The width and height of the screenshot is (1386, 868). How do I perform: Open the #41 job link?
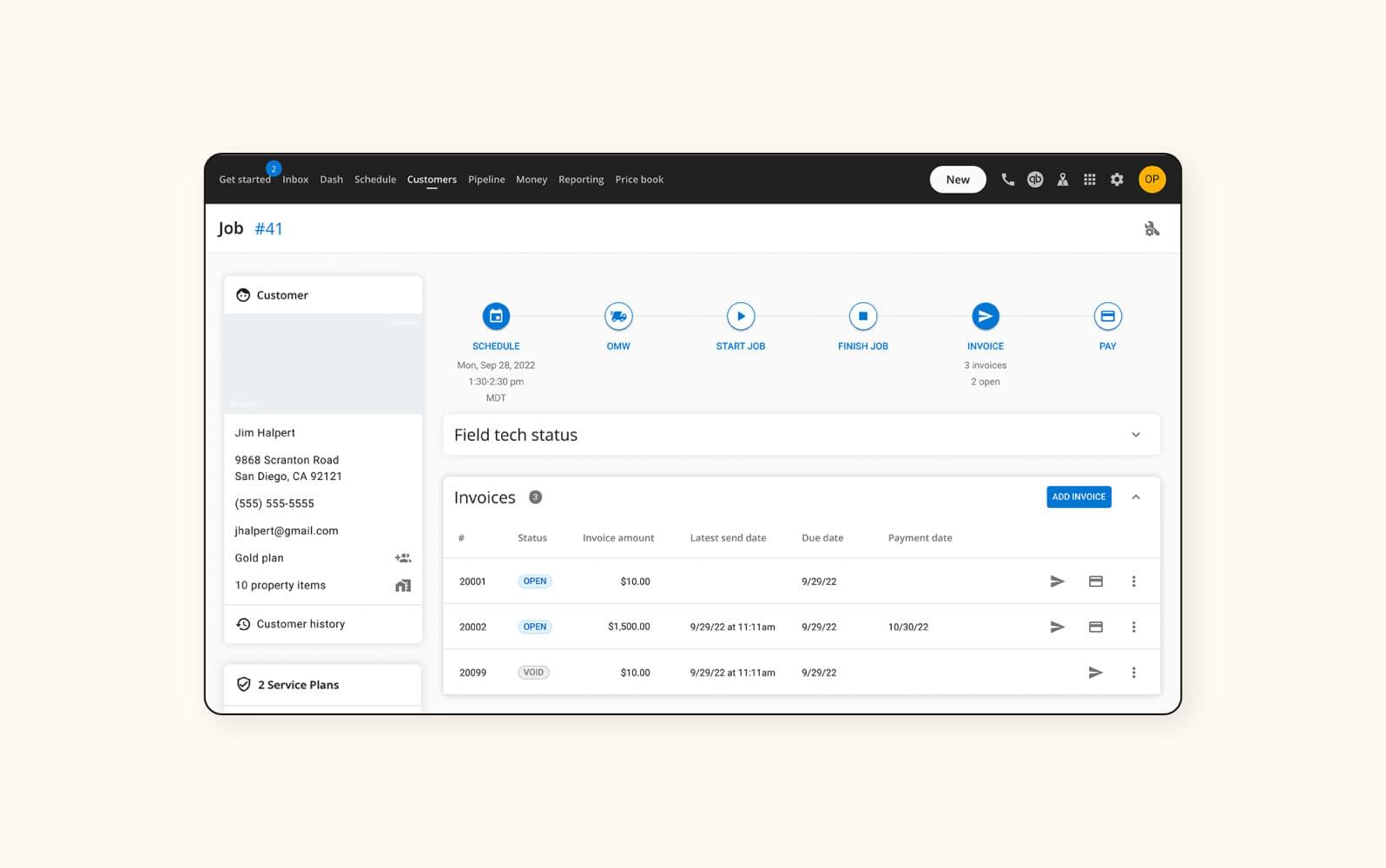(x=268, y=229)
